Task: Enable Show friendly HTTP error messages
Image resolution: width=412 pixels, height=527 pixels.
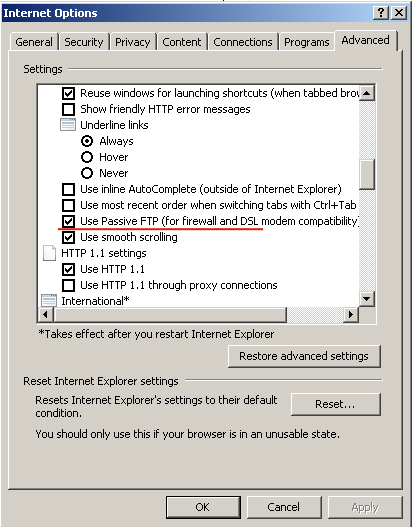Action: point(68,109)
